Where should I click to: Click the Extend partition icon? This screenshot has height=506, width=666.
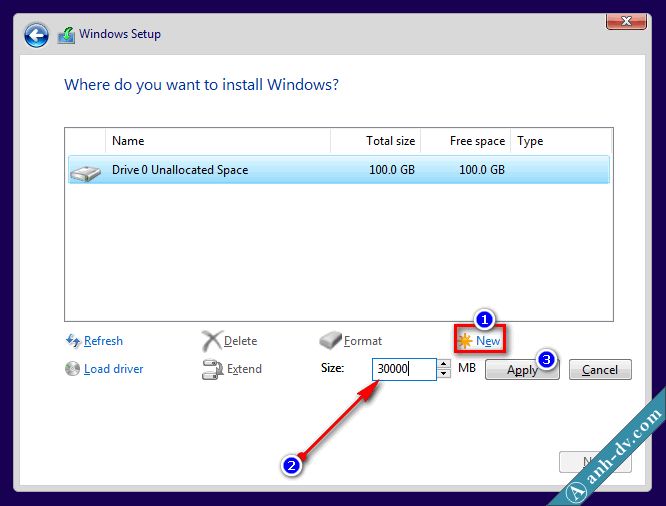click(212, 369)
